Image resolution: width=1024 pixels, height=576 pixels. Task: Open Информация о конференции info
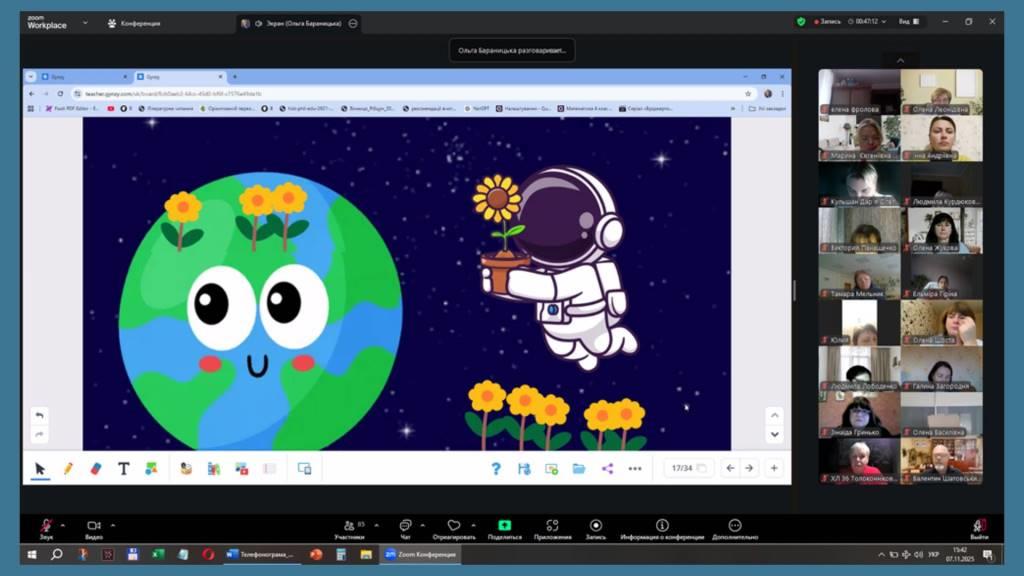(x=662, y=526)
